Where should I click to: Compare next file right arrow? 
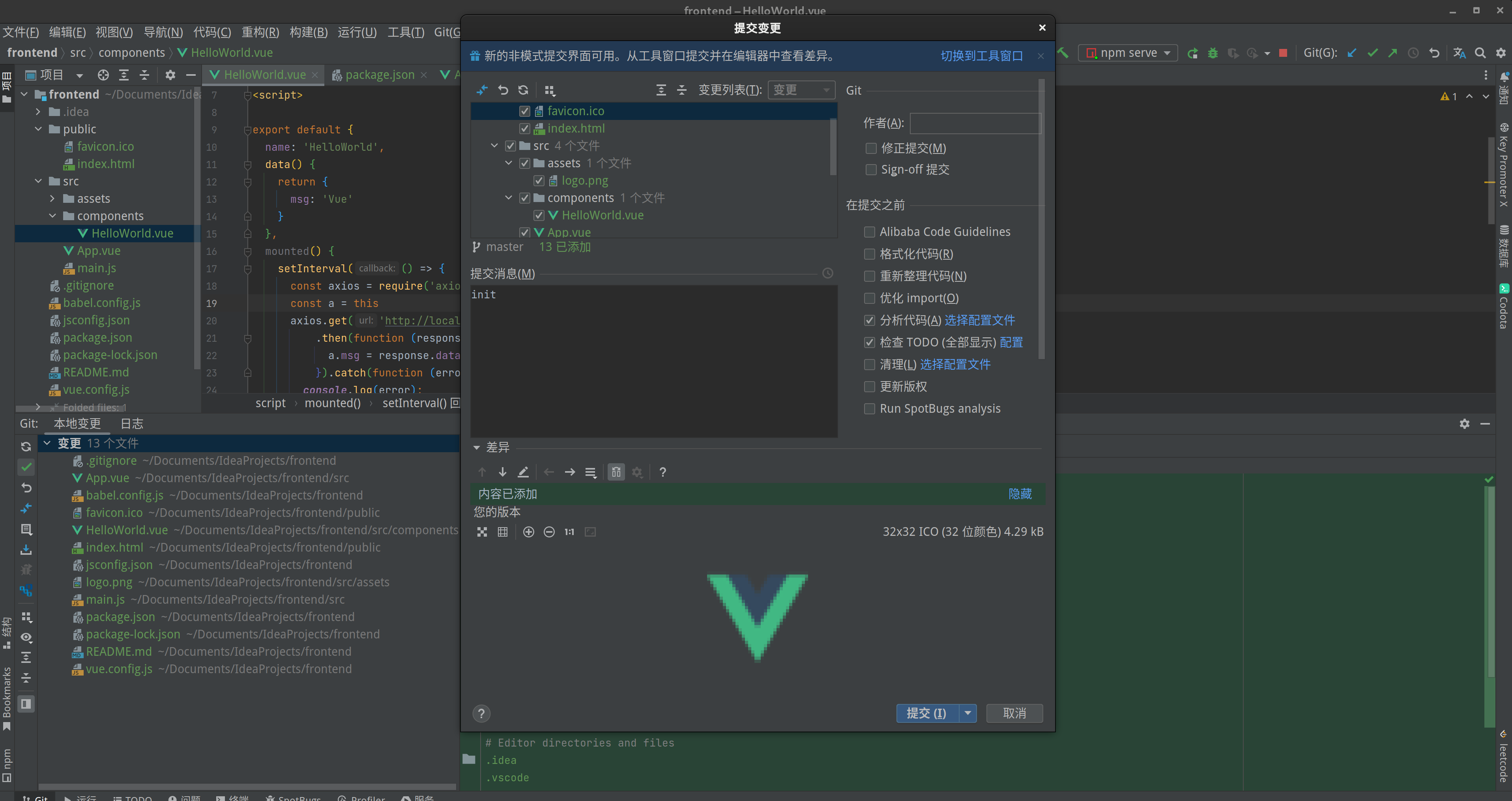[x=569, y=472]
